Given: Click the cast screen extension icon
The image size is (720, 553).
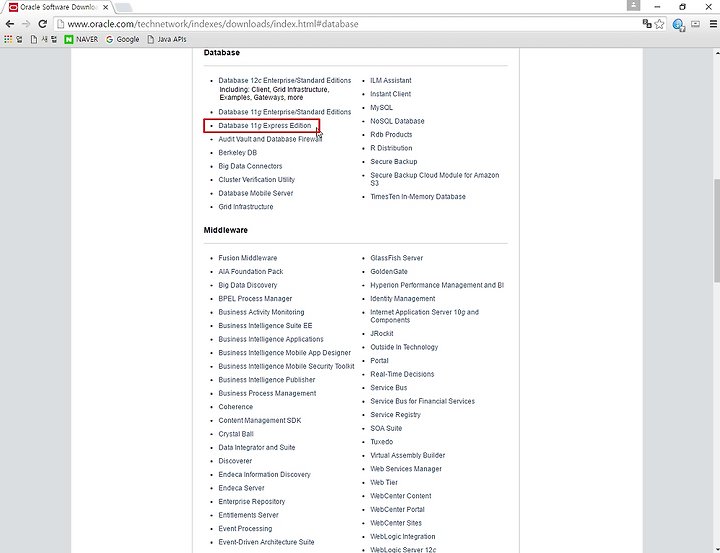Looking at the screenshot, I should click(x=696, y=24).
